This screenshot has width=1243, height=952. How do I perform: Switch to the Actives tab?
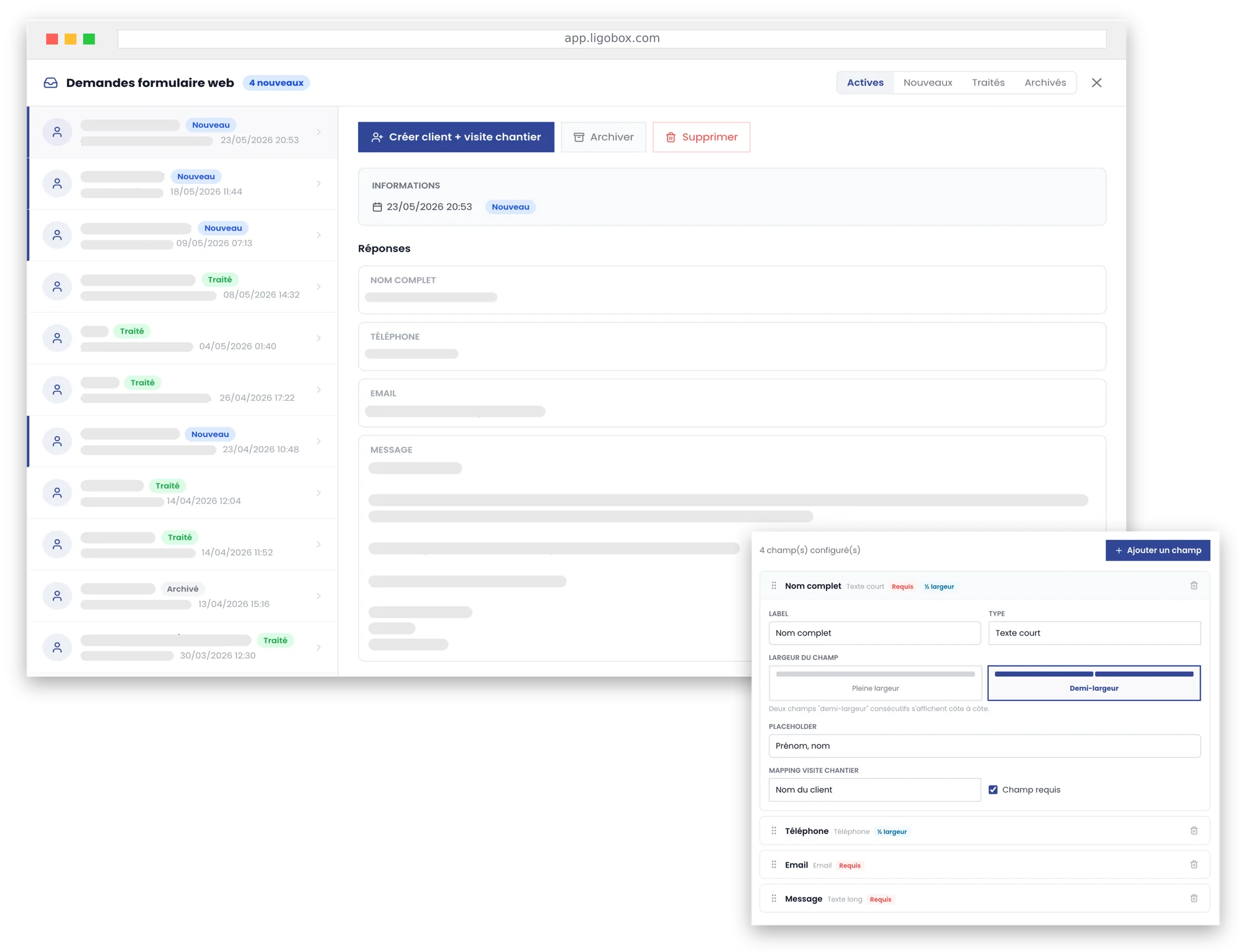tap(865, 83)
